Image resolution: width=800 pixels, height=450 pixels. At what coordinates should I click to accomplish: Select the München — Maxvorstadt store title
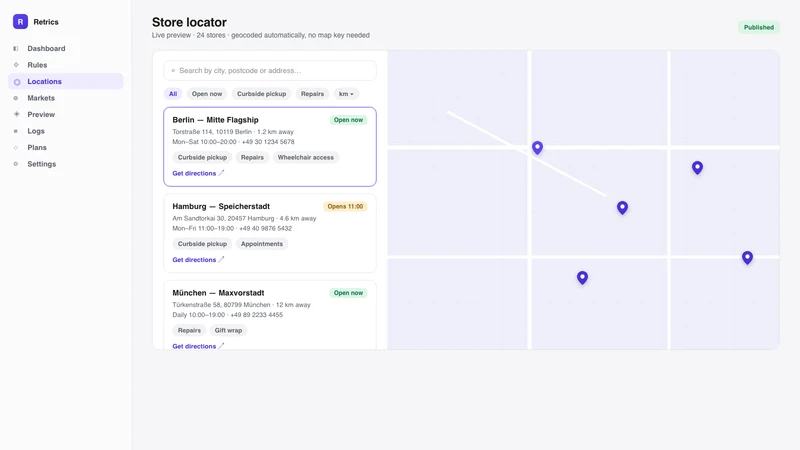pyautogui.click(x=218, y=293)
